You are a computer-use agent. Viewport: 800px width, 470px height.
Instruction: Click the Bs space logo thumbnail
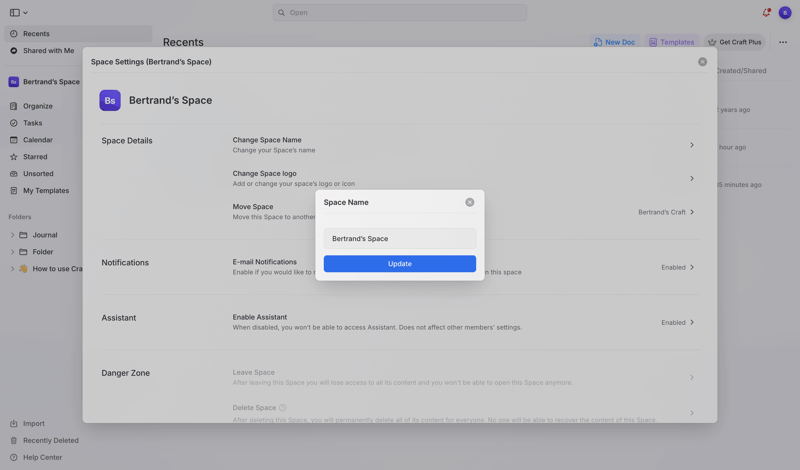pyautogui.click(x=110, y=100)
